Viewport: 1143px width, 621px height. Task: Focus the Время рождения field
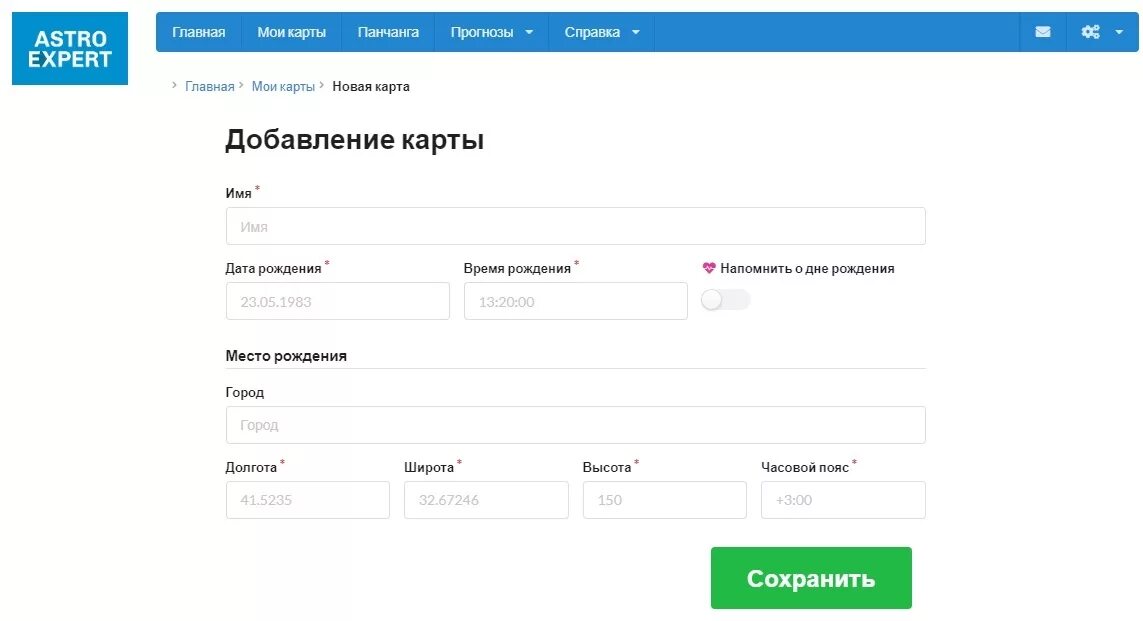[x=576, y=301]
